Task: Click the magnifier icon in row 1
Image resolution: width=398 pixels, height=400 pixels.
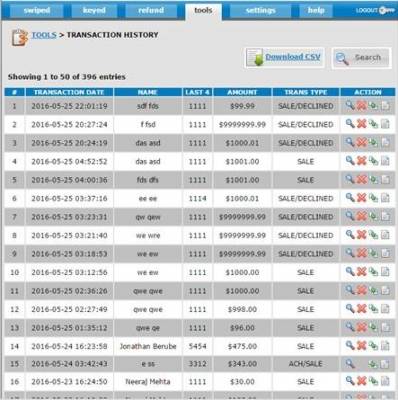Action: pyautogui.click(x=350, y=105)
